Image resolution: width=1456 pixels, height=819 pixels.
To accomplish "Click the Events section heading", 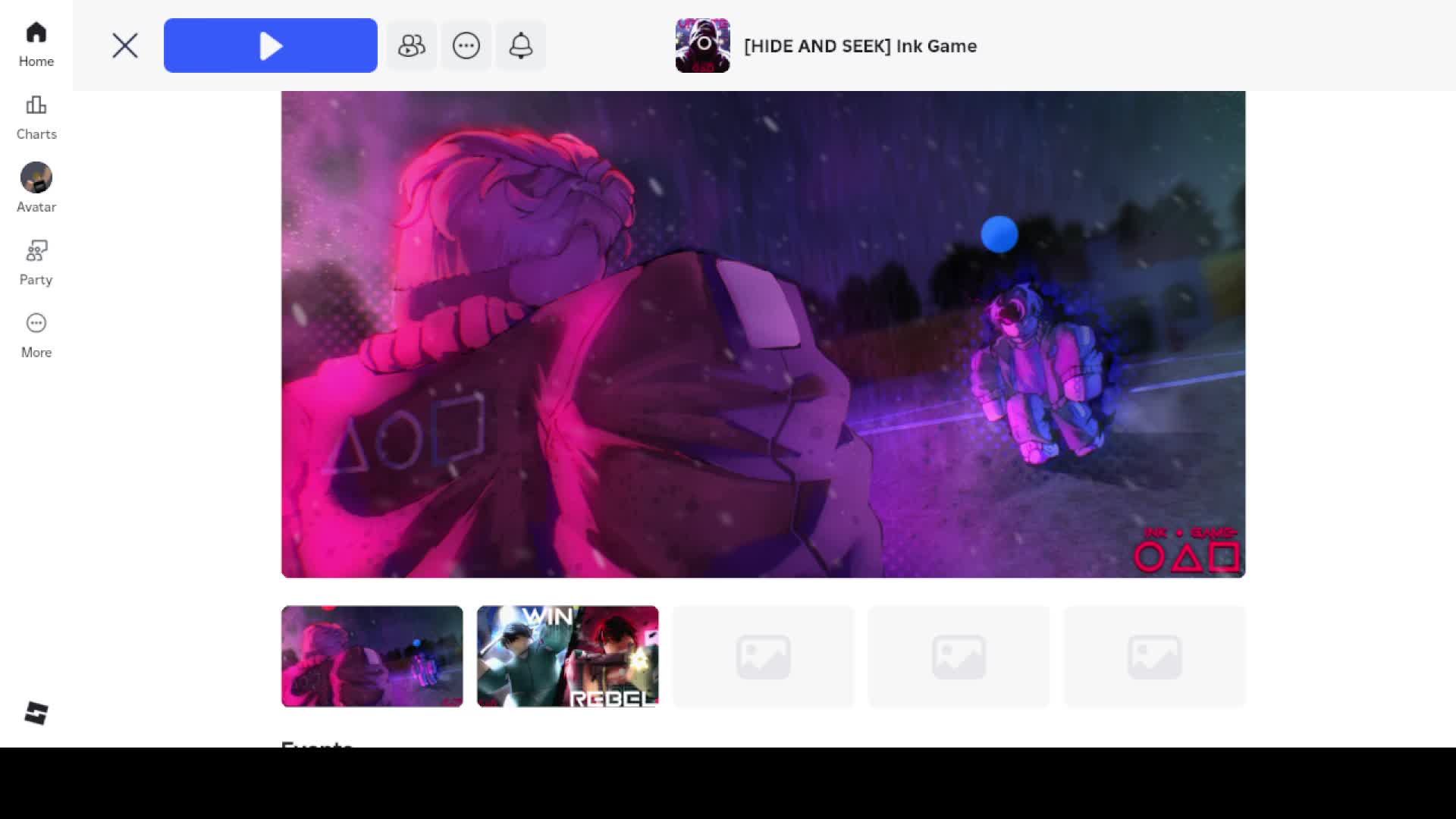I will click(x=317, y=744).
